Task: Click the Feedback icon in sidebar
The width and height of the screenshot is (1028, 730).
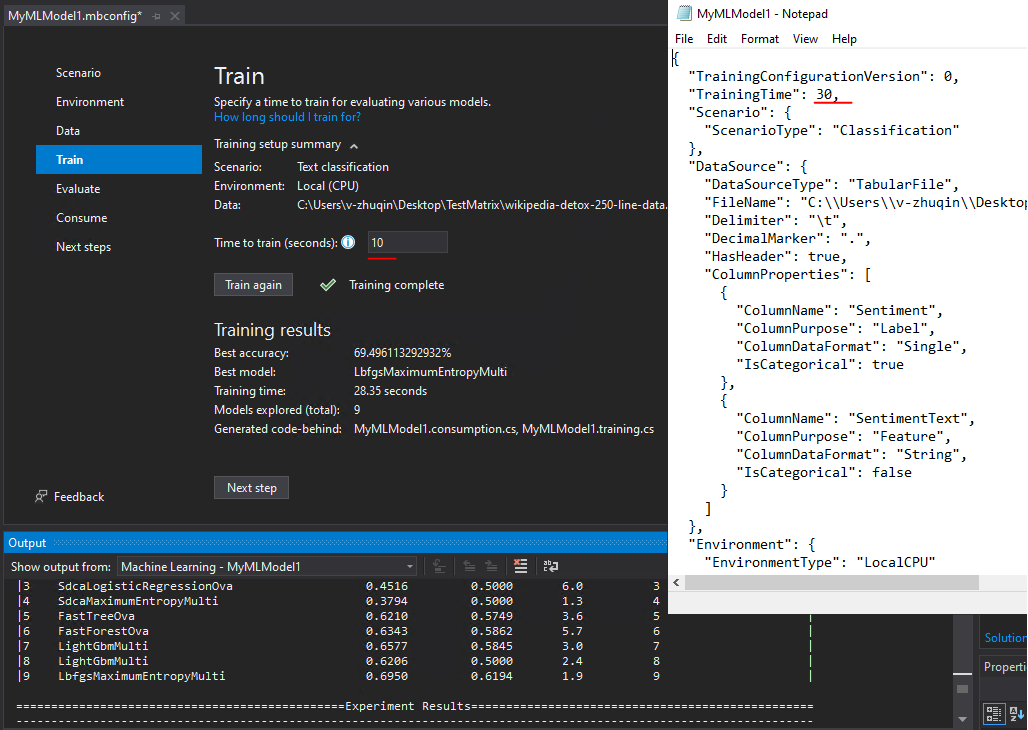Action: pyautogui.click(x=41, y=497)
